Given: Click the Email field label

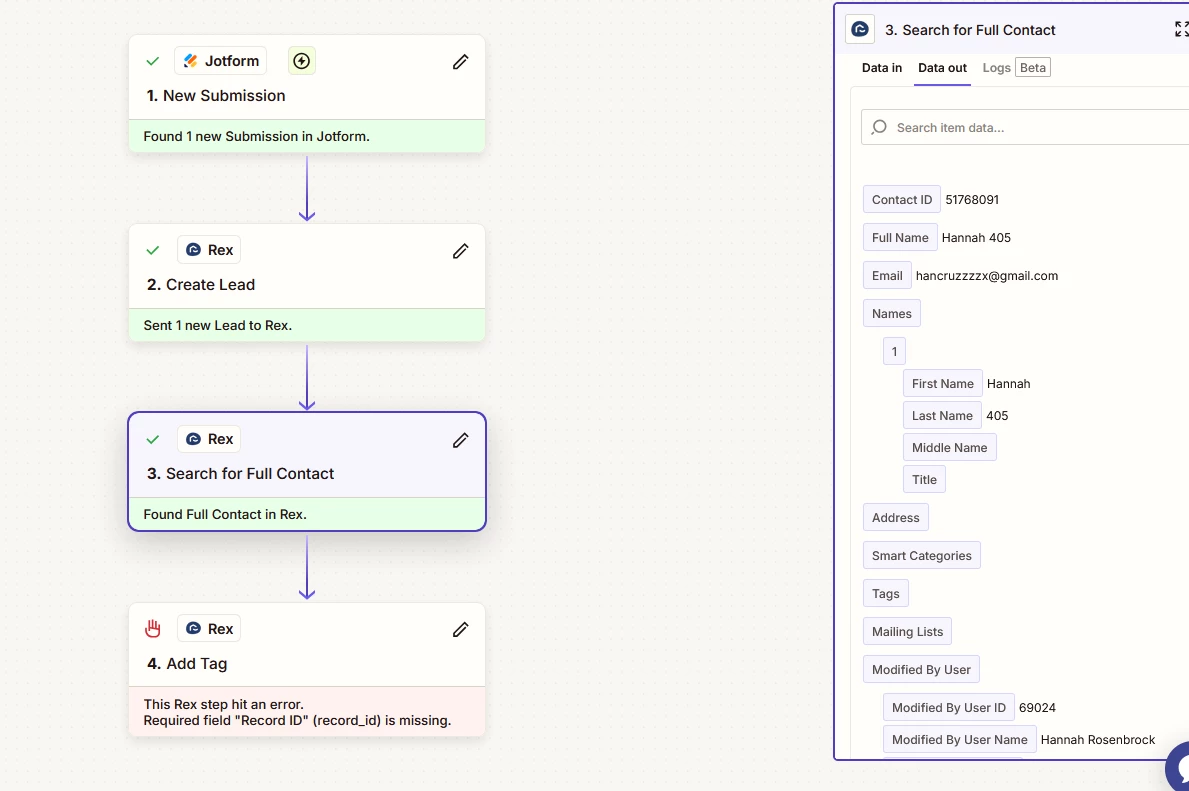Looking at the screenshot, I should 887,275.
